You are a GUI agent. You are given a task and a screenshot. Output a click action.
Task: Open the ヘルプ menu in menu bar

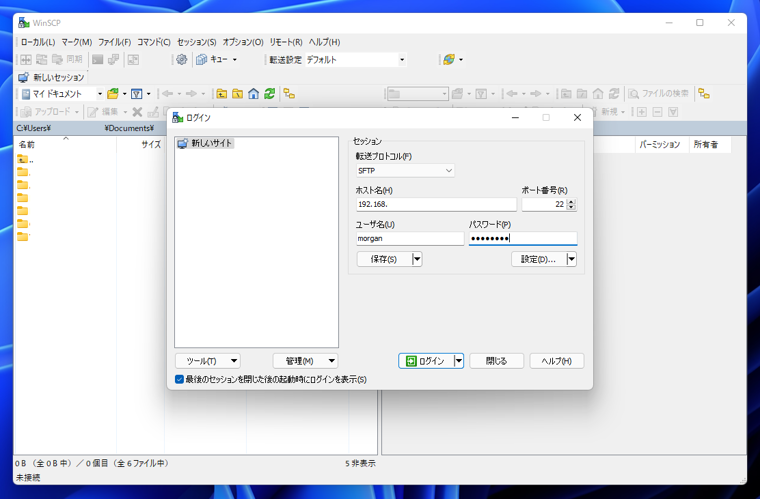pyautogui.click(x=324, y=42)
